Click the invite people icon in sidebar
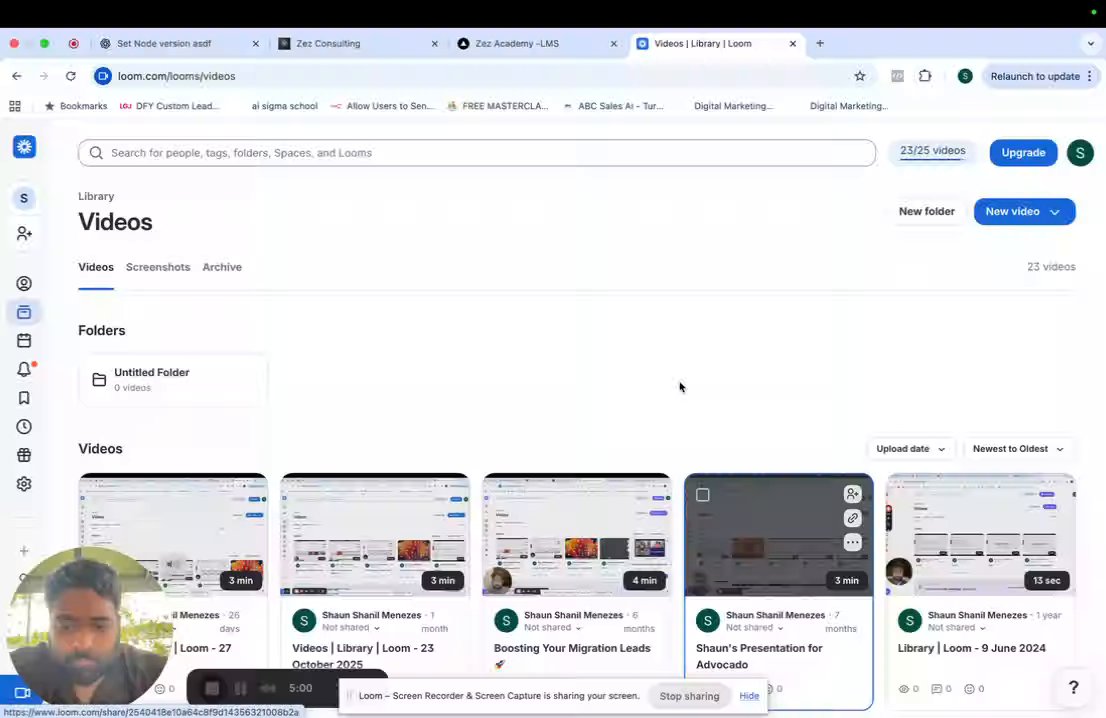Image resolution: width=1106 pixels, height=718 pixels. 24,233
